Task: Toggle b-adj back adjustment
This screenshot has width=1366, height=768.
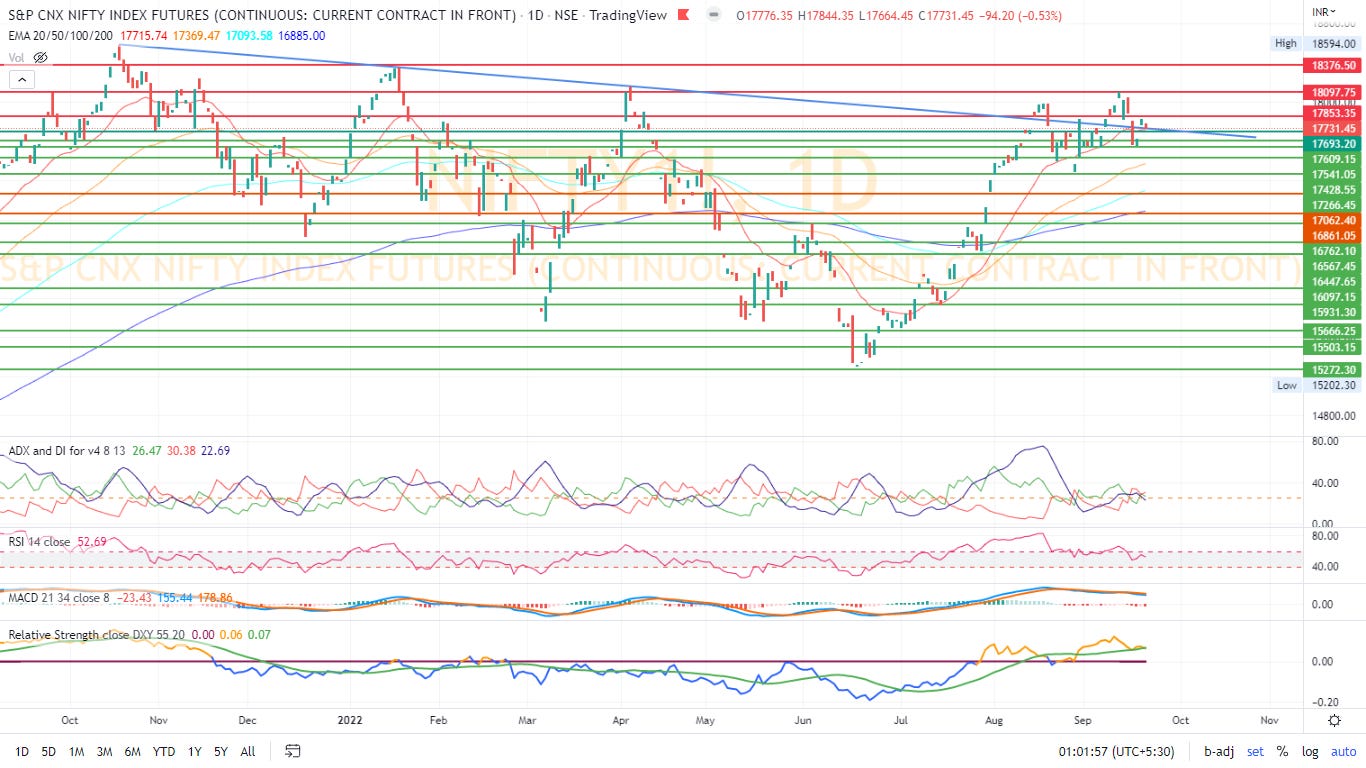Action: [1219, 751]
